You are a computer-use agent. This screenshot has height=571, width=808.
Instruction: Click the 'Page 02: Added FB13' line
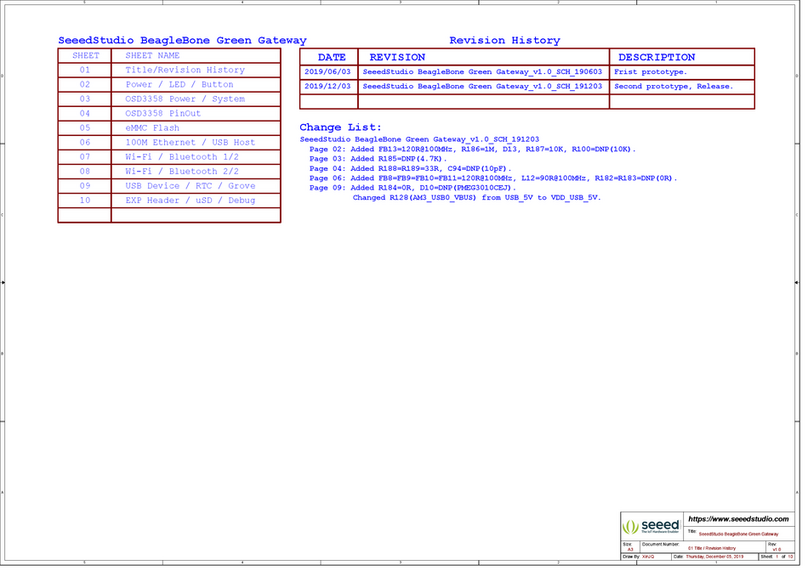tap(473, 149)
